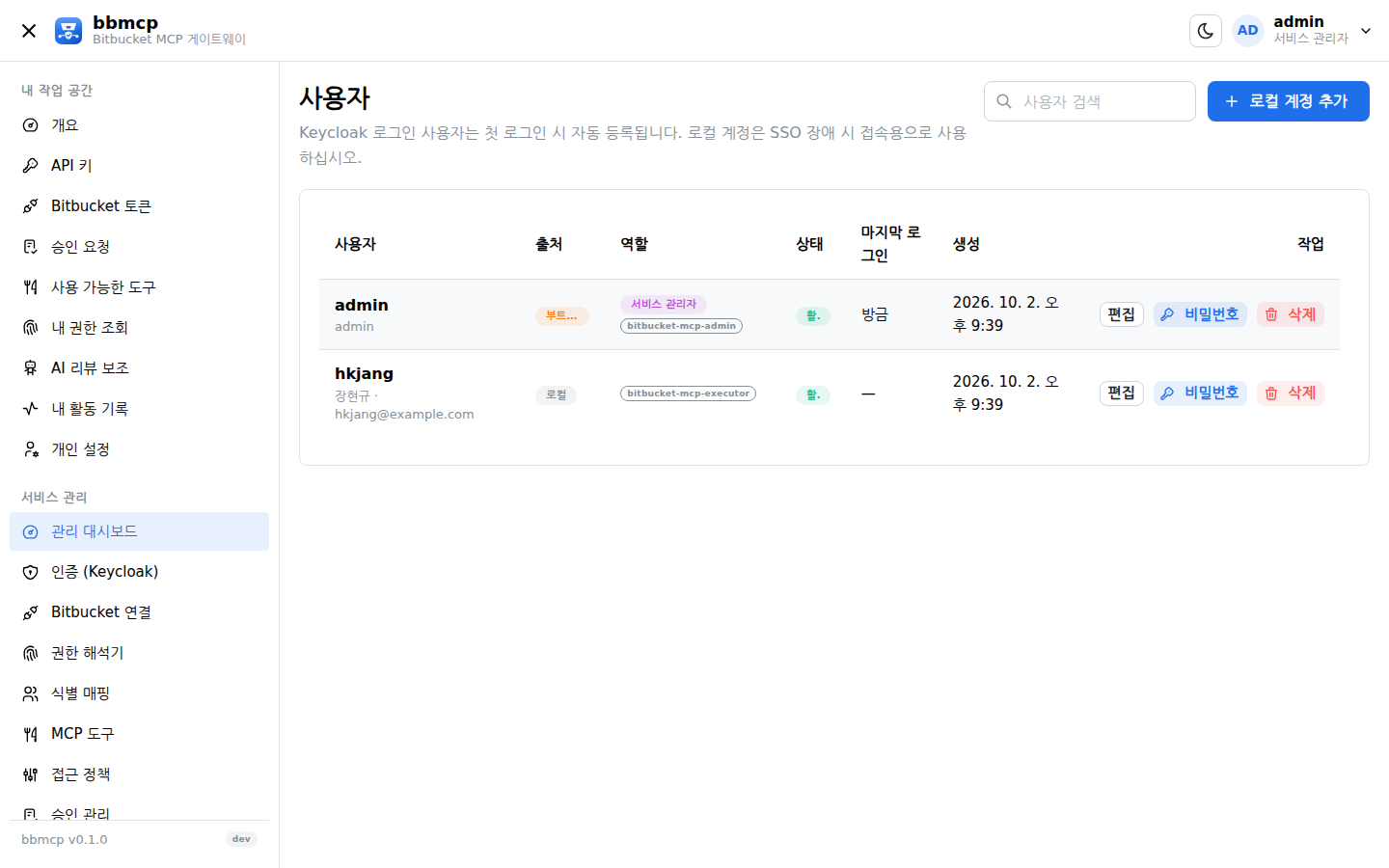The width and height of the screenshot is (1389, 868).
Task: Click the orange 부트… source badge
Action: click(561, 315)
